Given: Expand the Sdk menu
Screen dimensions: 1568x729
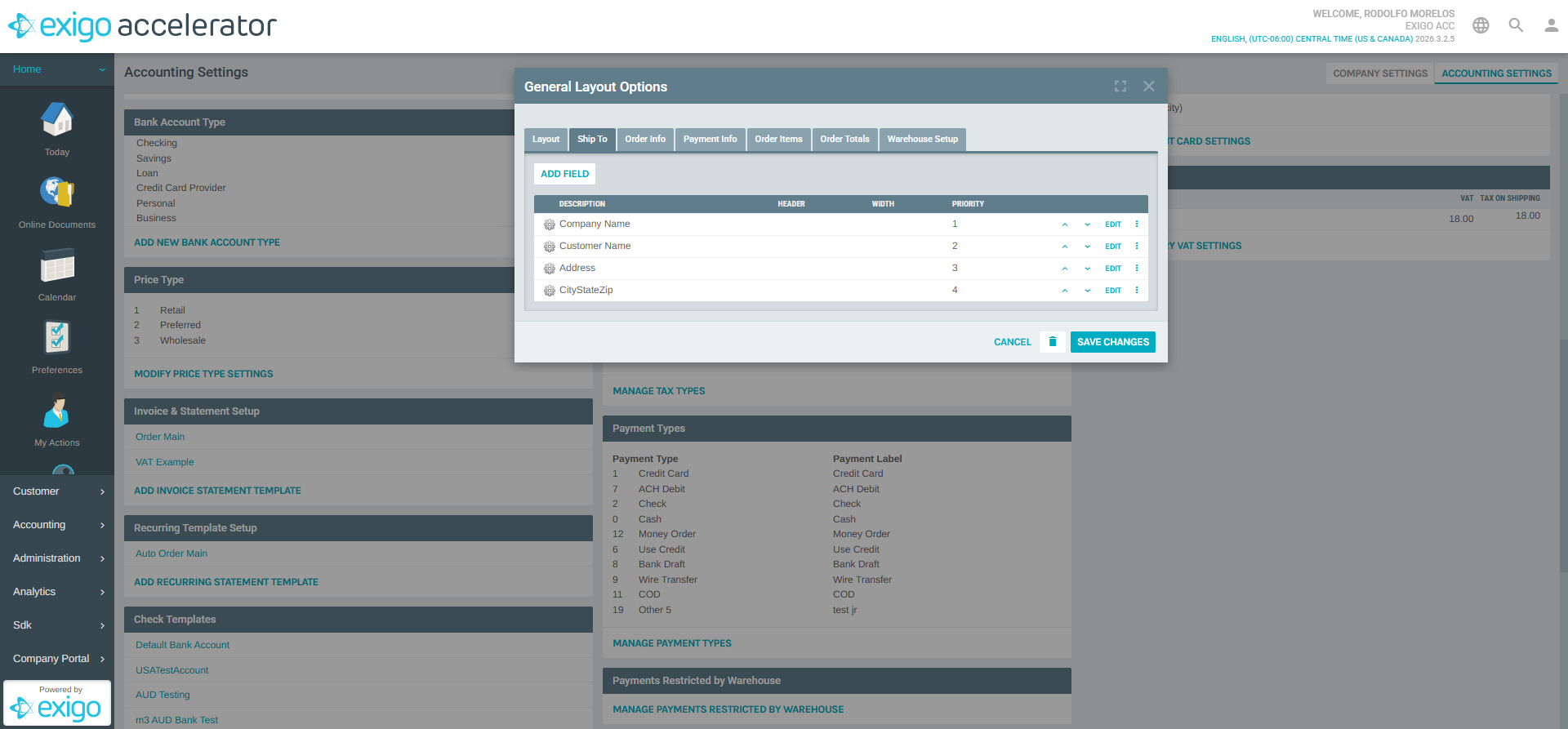Looking at the screenshot, I should pyautogui.click(x=57, y=625).
